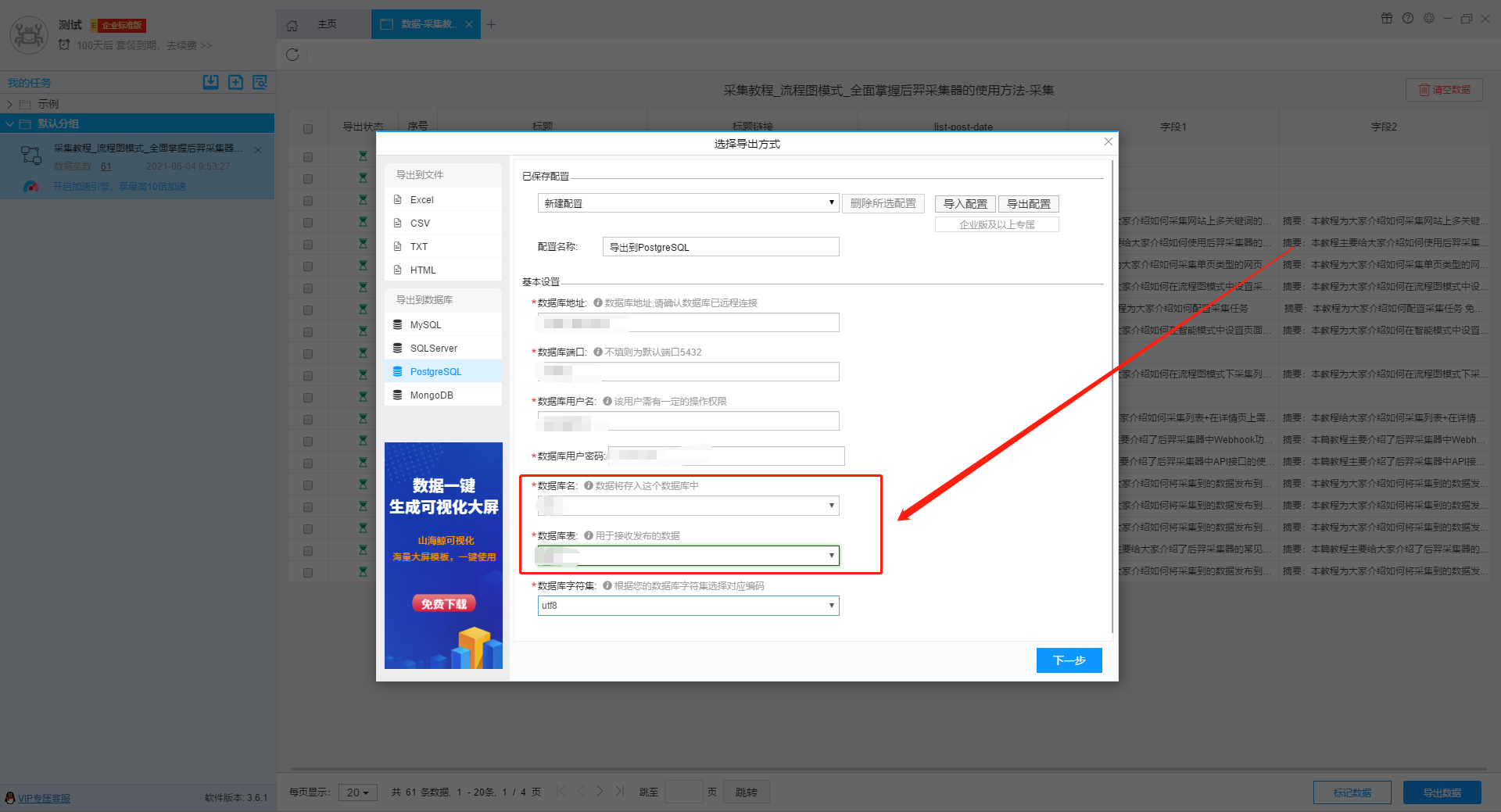
Task: Open the database name dropdown
Action: [688, 506]
